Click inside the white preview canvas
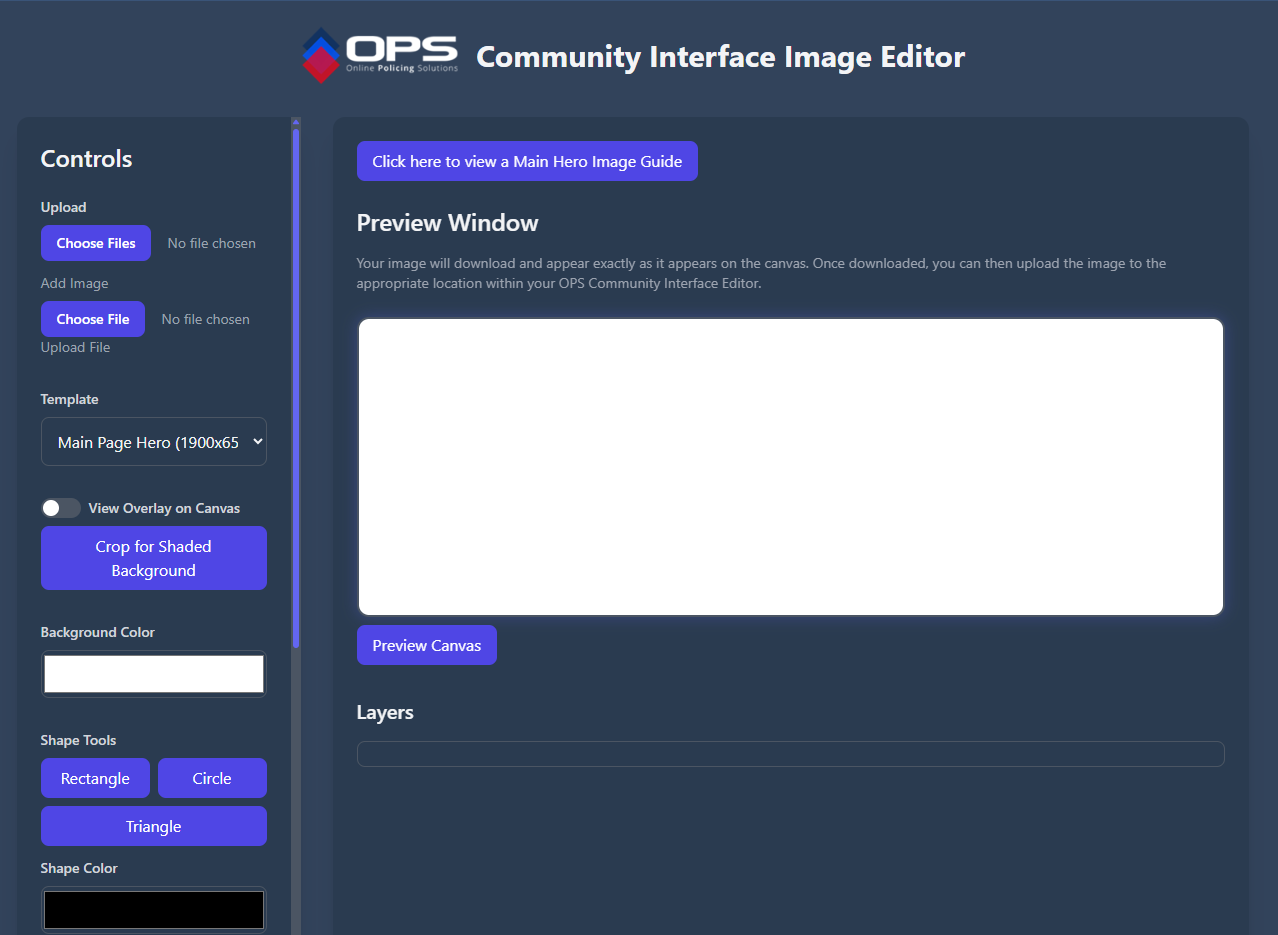The width and height of the screenshot is (1278, 935). tap(790, 466)
